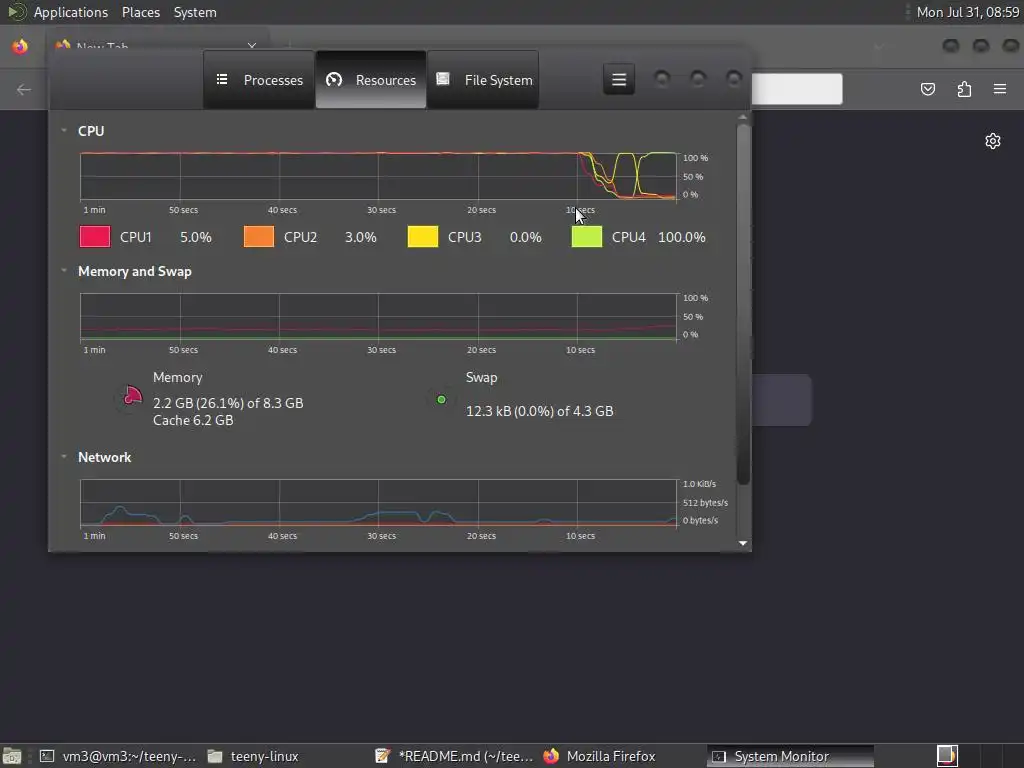Viewport: 1024px width, 768px height.
Task: Change the CPU4 green color swatch
Action: click(x=586, y=236)
